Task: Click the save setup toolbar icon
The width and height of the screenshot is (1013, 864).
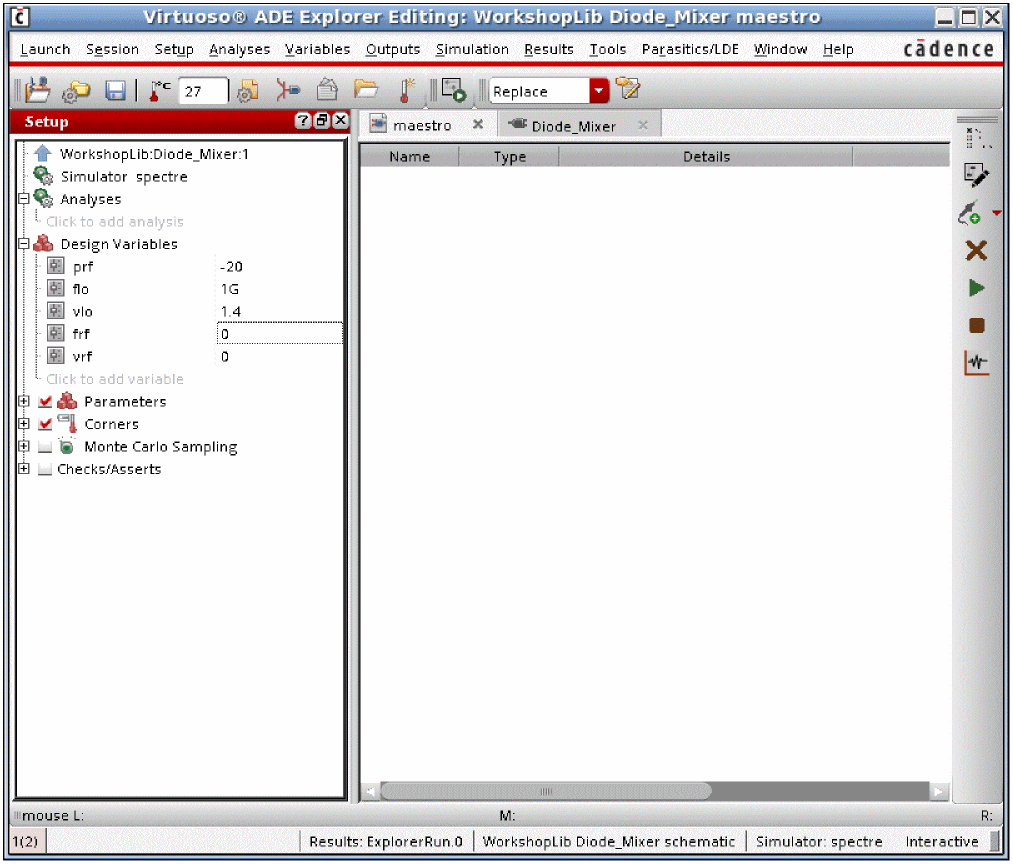Action: tap(115, 91)
